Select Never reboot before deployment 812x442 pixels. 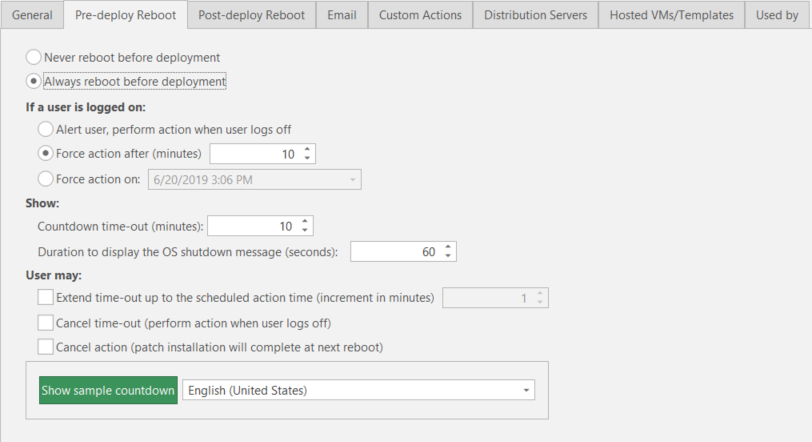pos(34,57)
